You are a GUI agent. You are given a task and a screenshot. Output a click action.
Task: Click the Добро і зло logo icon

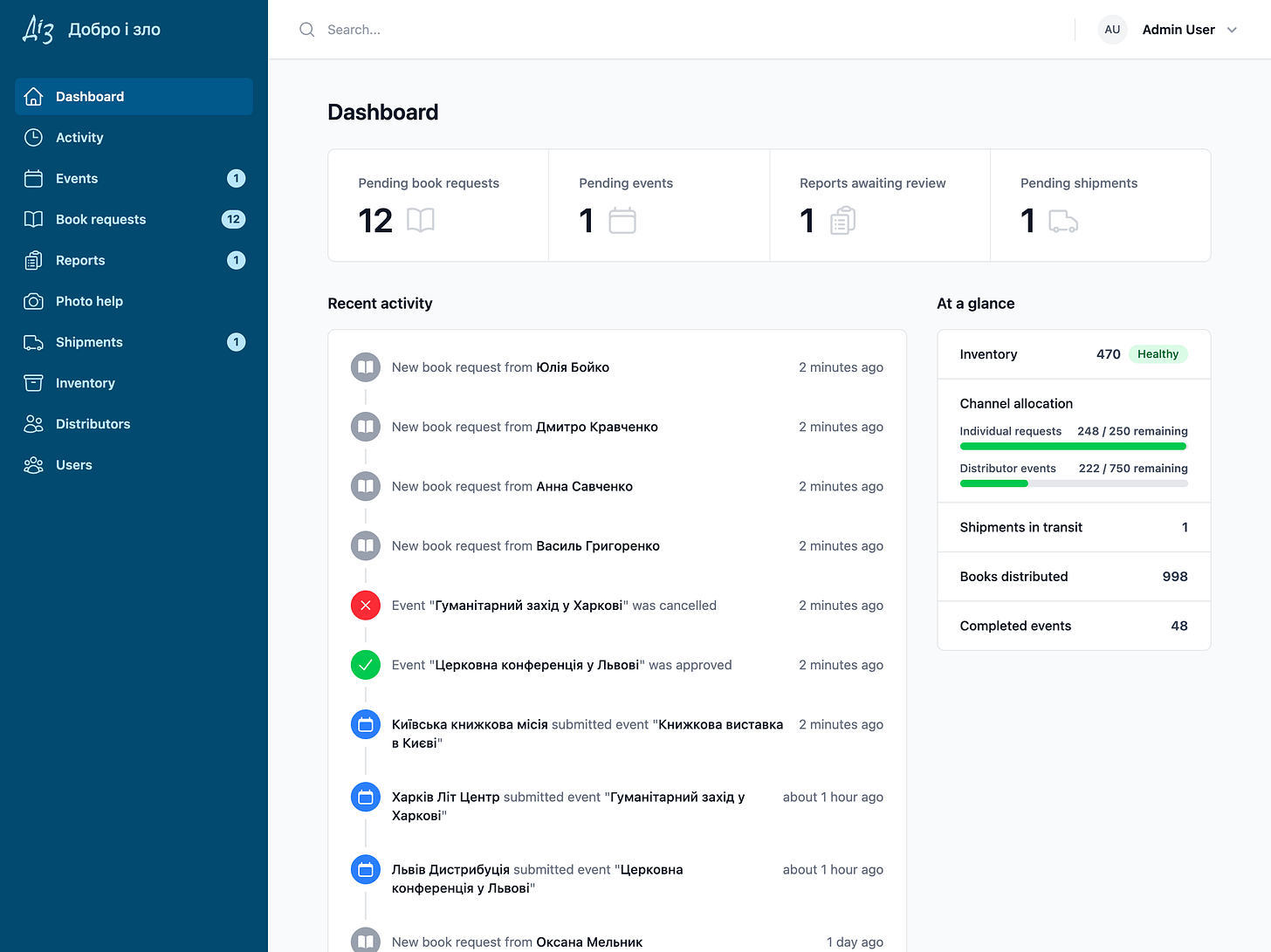click(x=38, y=30)
